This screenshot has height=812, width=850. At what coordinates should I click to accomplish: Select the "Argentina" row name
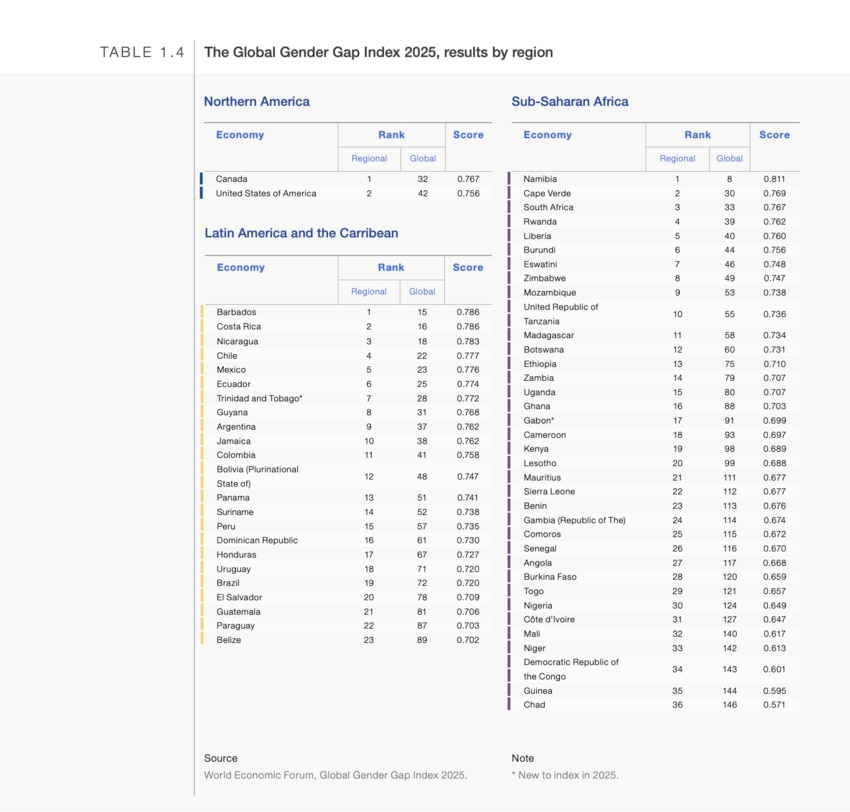pyautogui.click(x=236, y=427)
